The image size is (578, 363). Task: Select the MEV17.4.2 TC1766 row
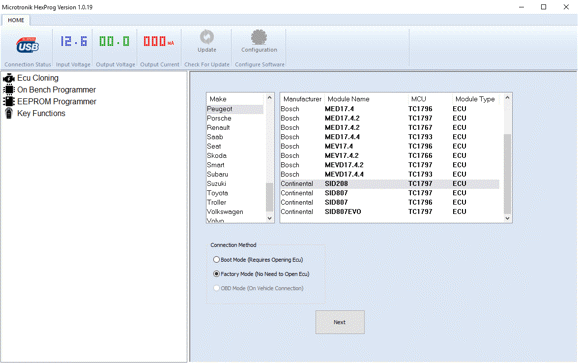tap(390, 156)
